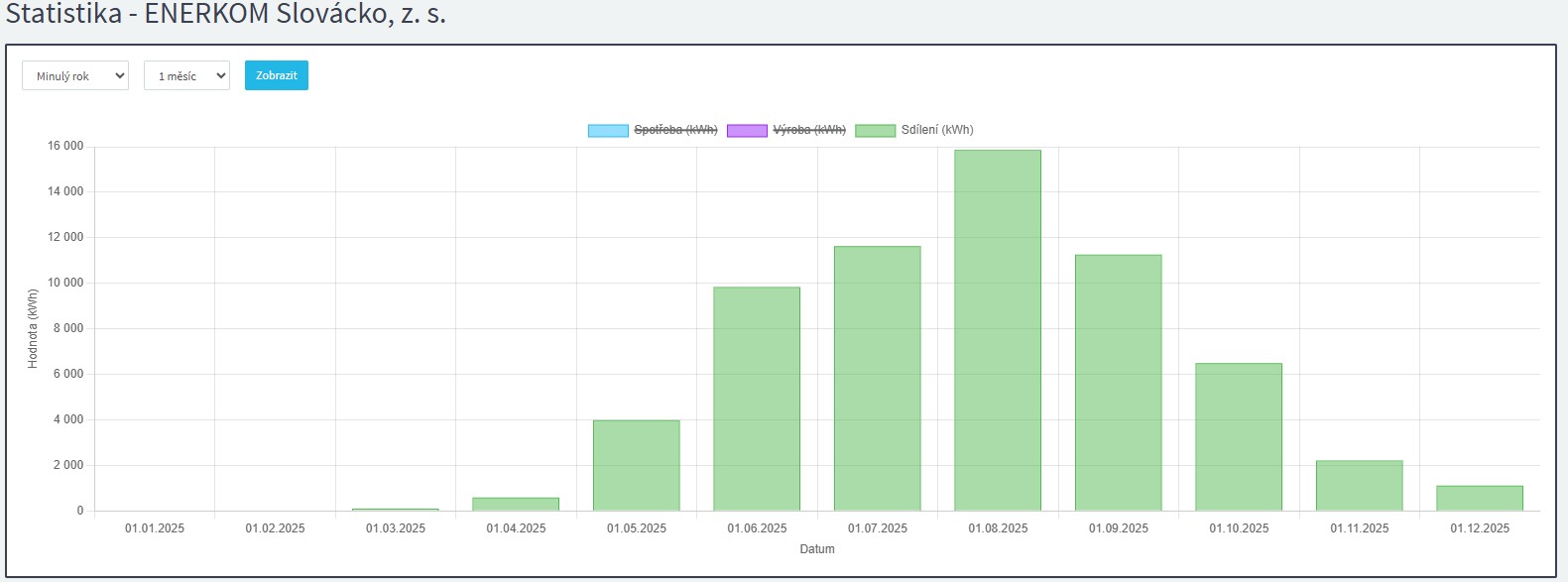Click the green Sdílení legend color box

click(x=875, y=131)
